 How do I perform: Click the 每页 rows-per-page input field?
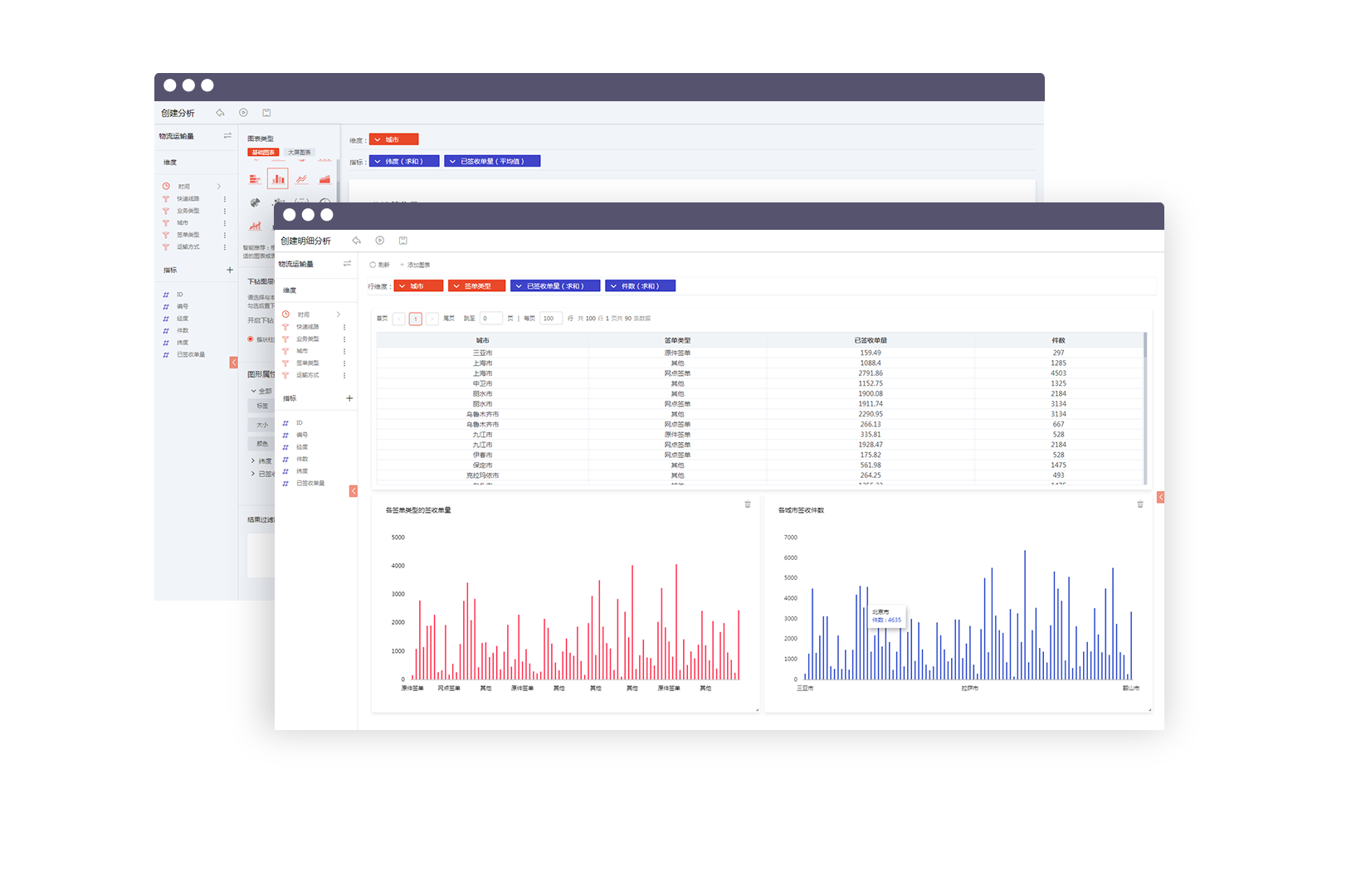click(550, 319)
